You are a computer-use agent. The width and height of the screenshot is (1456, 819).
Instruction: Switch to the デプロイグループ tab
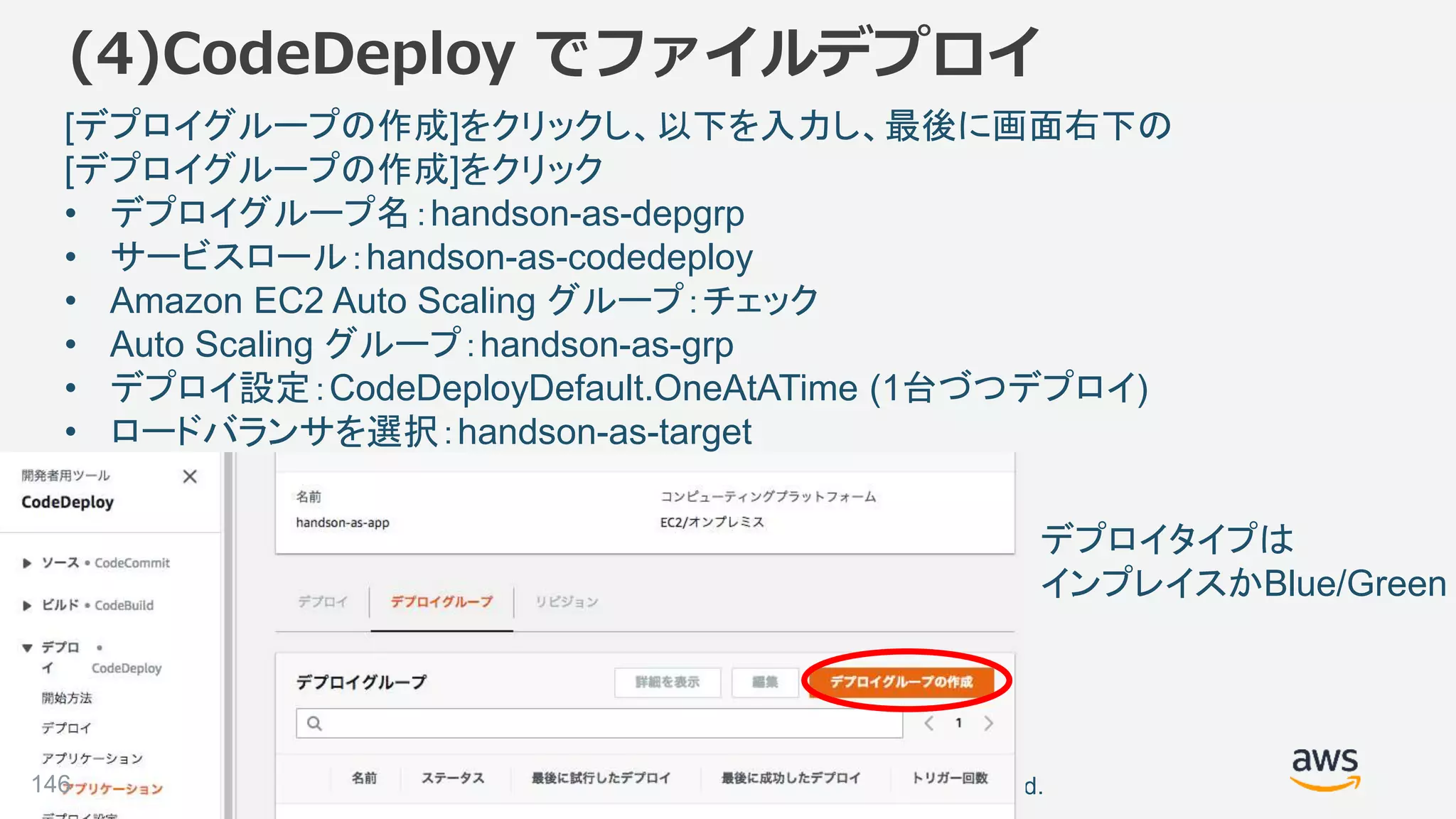click(x=441, y=601)
